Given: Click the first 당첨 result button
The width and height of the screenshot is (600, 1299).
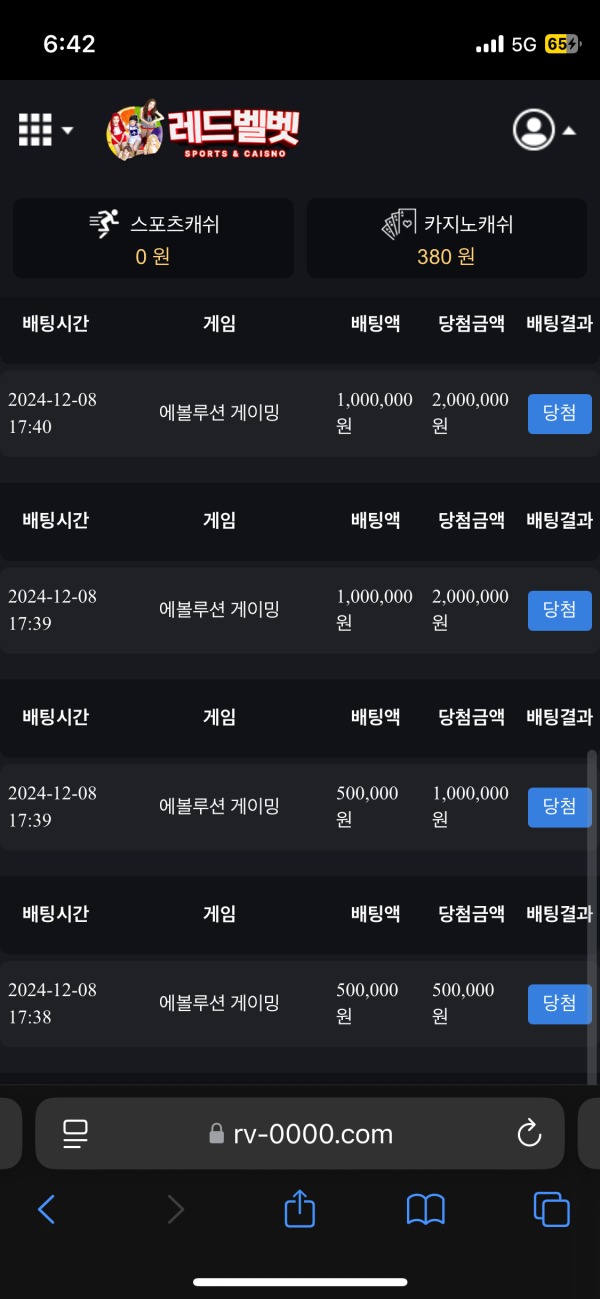Looking at the screenshot, I should pos(559,413).
